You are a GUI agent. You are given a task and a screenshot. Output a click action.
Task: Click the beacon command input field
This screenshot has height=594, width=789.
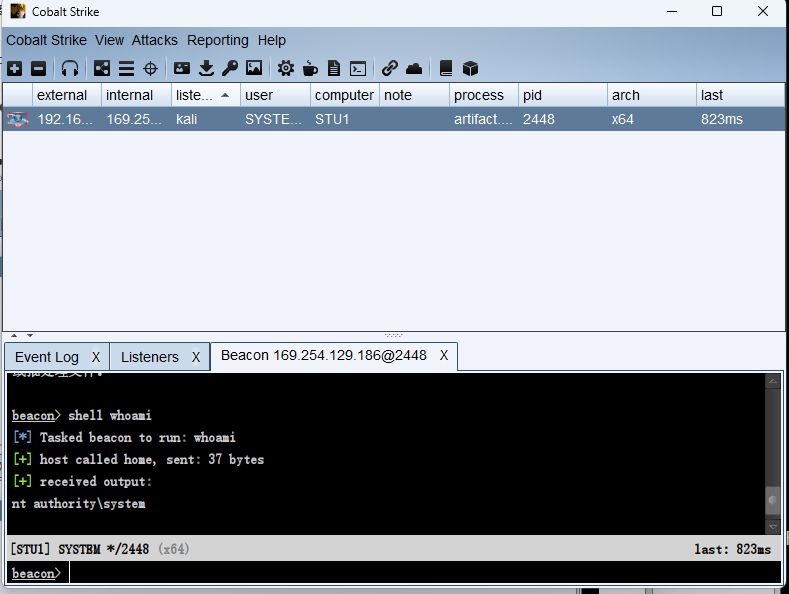point(420,573)
